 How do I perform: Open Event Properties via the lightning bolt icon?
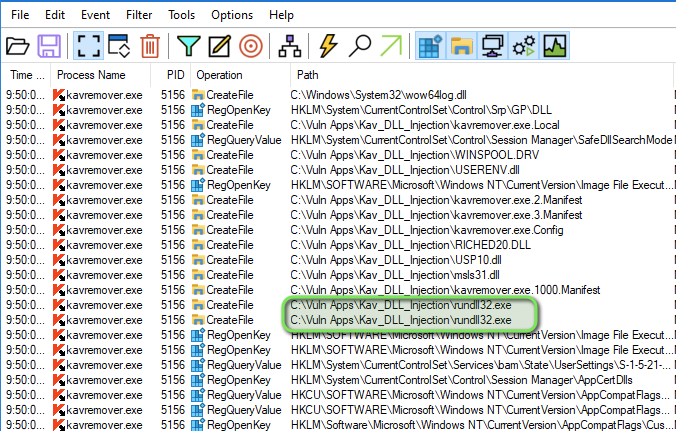tap(328, 46)
